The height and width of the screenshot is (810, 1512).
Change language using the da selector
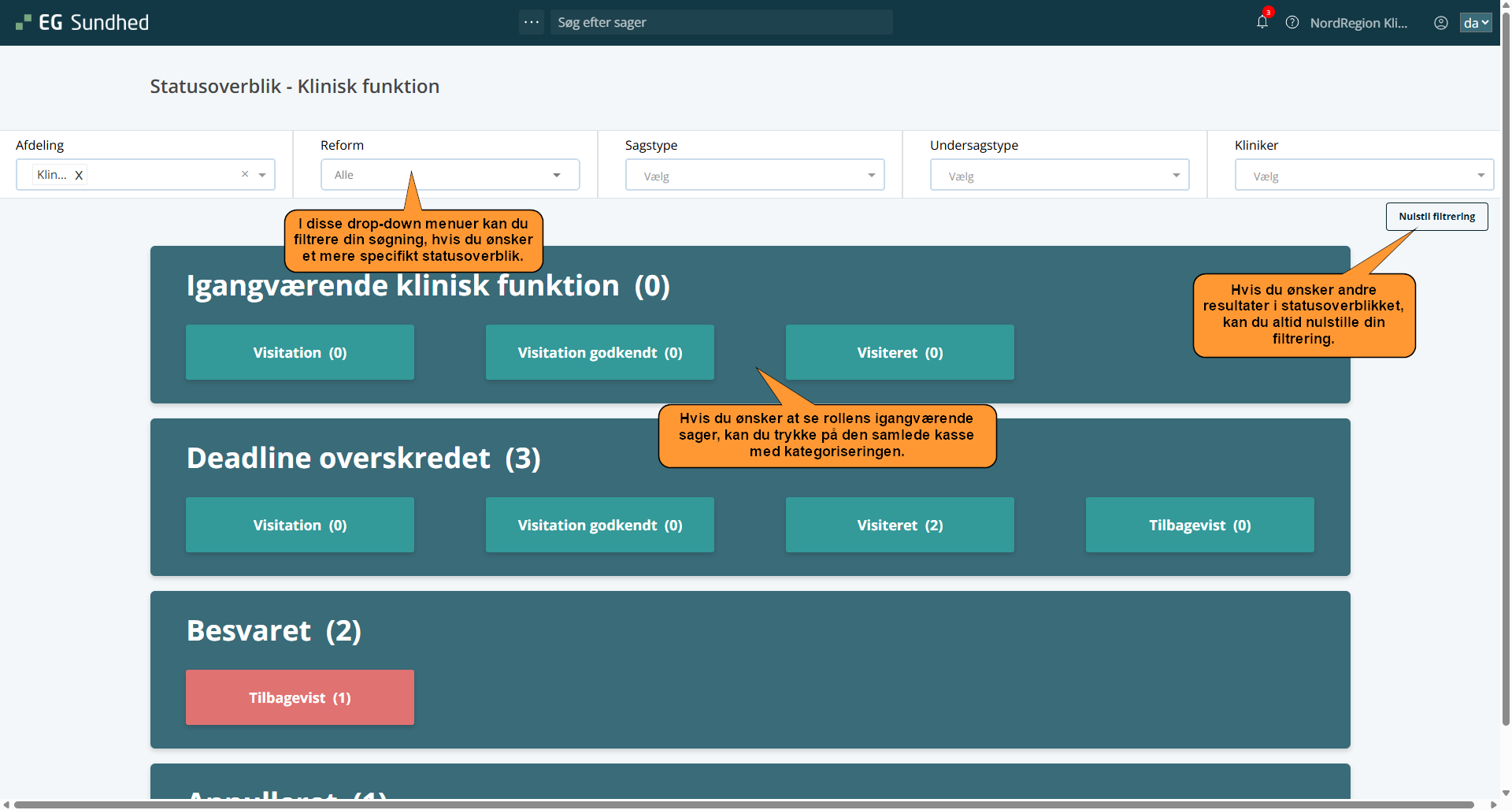pyautogui.click(x=1476, y=23)
